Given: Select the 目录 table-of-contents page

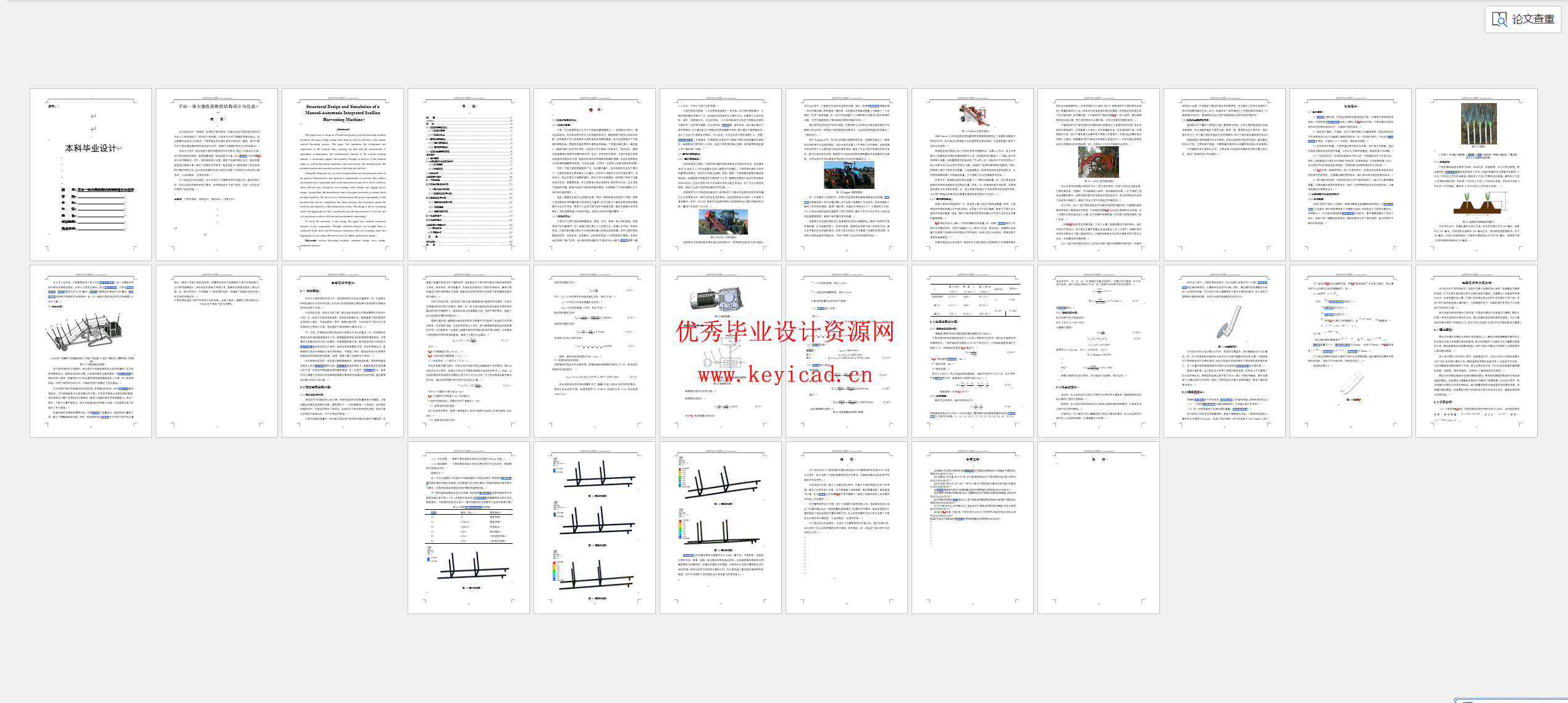Looking at the screenshot, I should (469, 174).
